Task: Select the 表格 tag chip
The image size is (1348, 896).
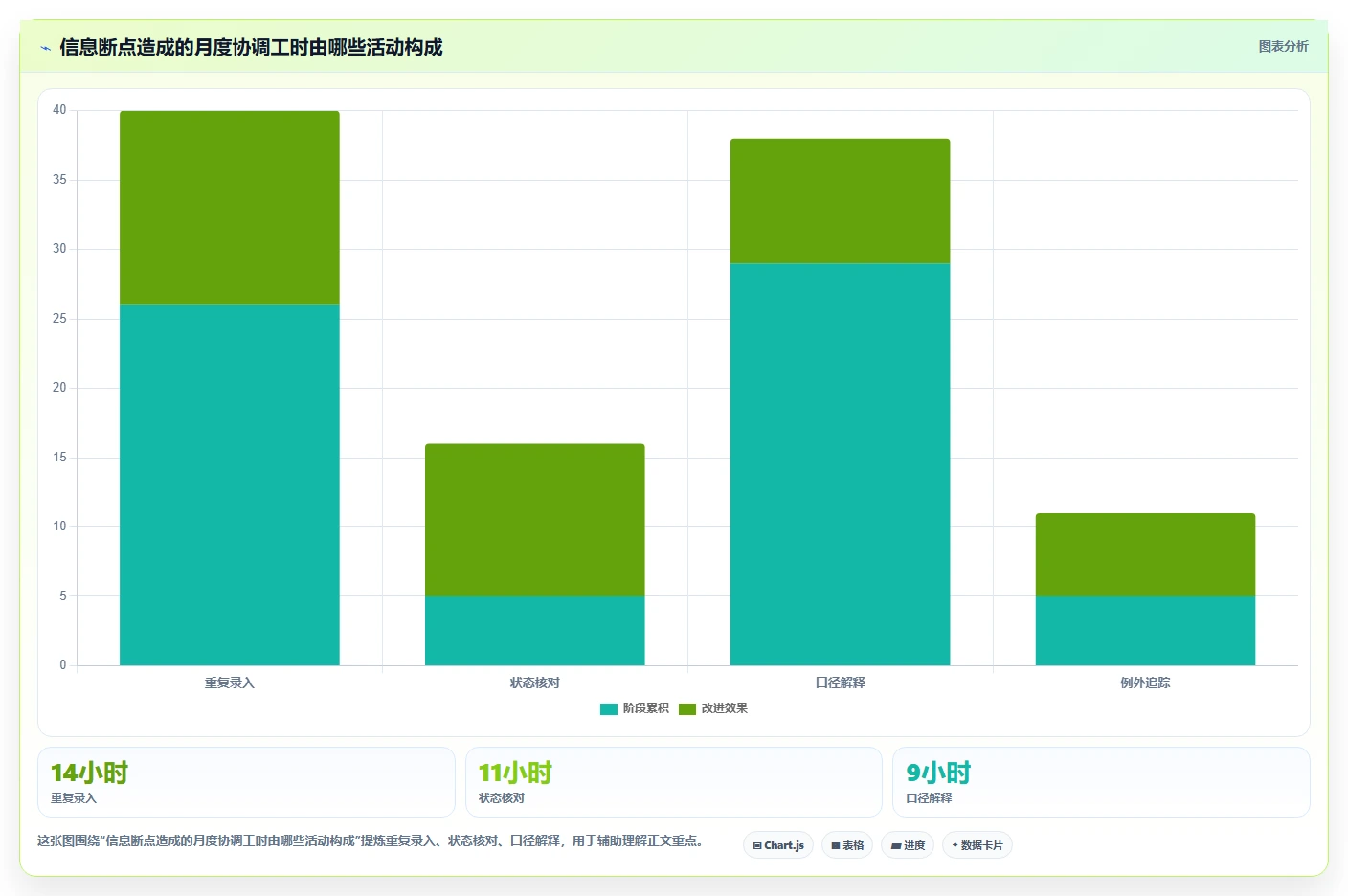Action: click(847, 845)
